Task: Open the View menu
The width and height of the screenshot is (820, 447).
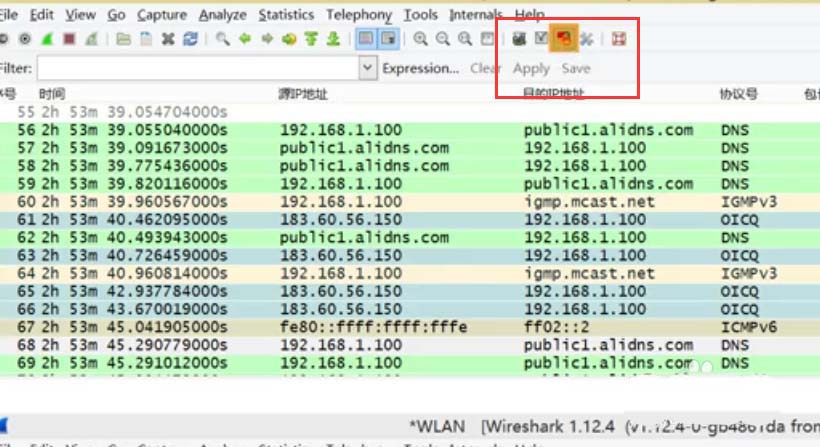Action: pos(80,15)
